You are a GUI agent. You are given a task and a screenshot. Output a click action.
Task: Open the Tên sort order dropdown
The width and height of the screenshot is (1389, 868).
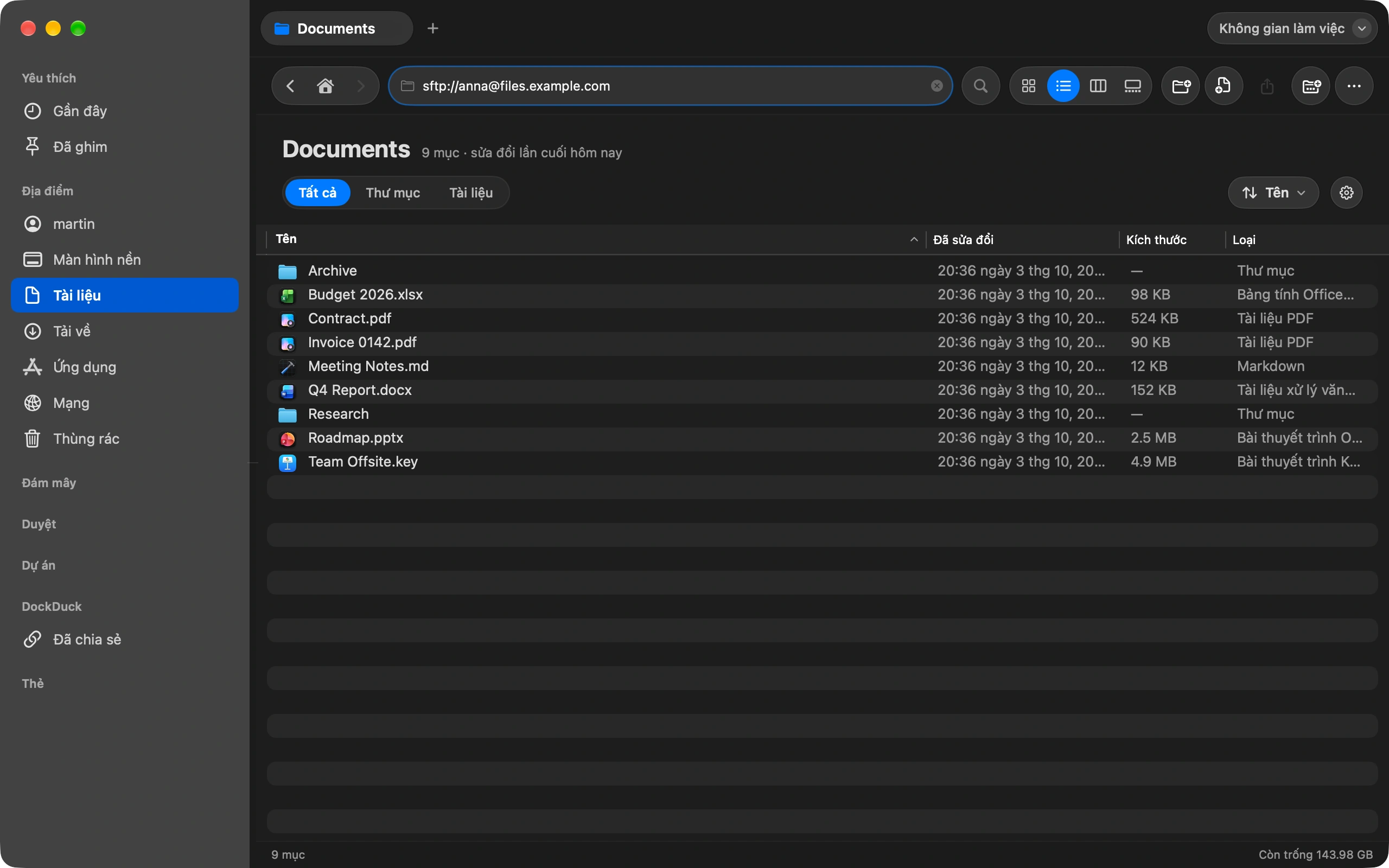(1273, 193)
